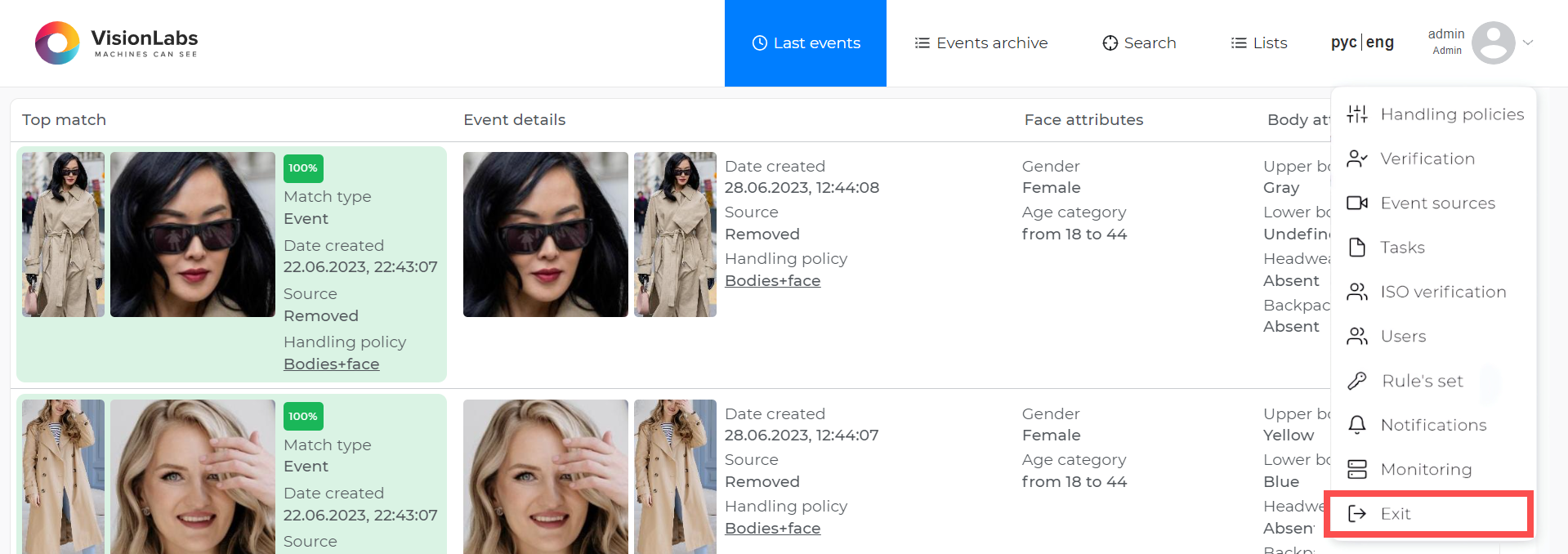This screenshot has width=1568, height=554.
Task: Click date 28.06.2023, 12:44:07
Action: pos(802,435)
